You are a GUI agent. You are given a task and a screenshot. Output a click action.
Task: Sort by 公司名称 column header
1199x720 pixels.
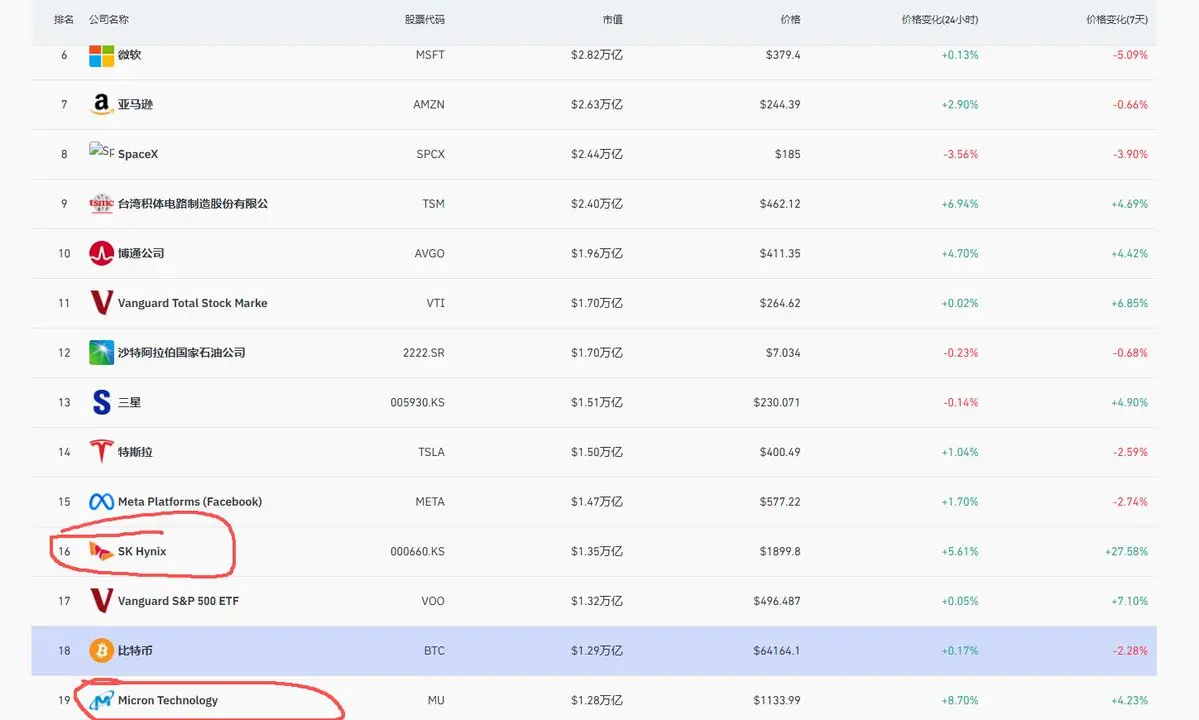pyautogui.click(x=109, y=19)
